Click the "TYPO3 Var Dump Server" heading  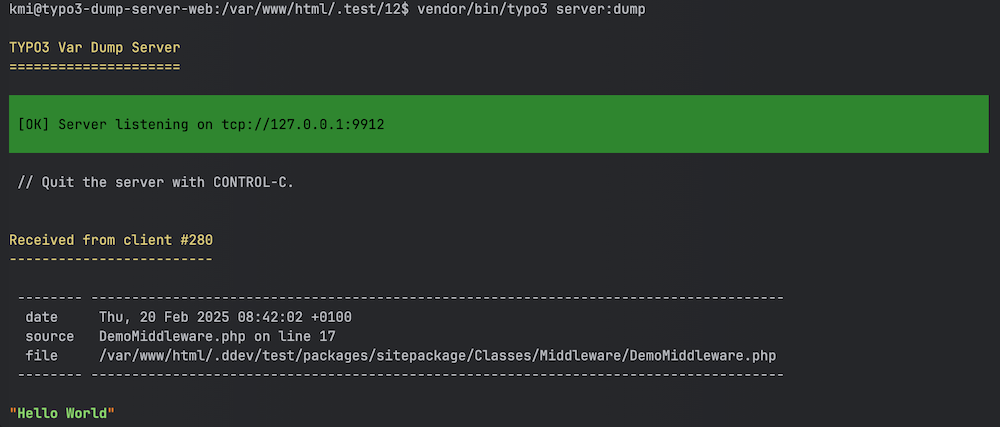click(95, 48)
